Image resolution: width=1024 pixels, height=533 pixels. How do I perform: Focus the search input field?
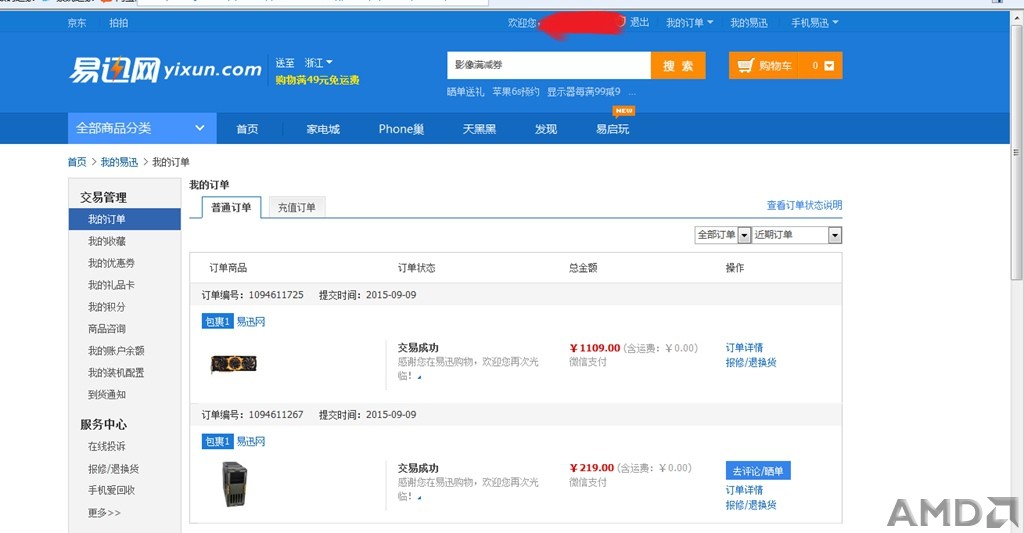coord(549,65)
